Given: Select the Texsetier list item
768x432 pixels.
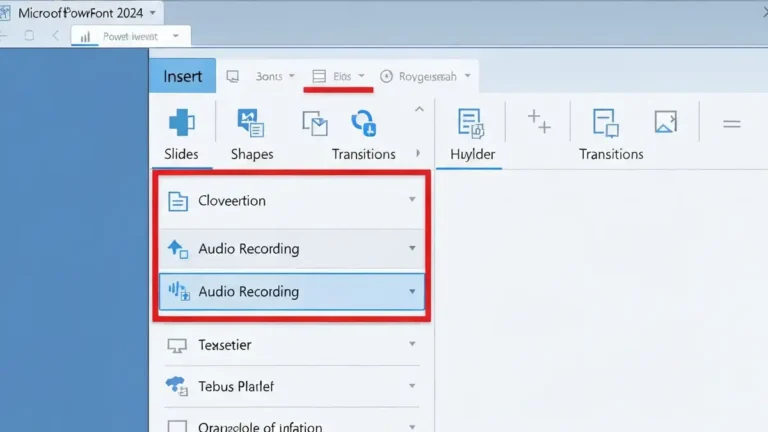Looking at the screenshot, I should click(x=291, y=345).
